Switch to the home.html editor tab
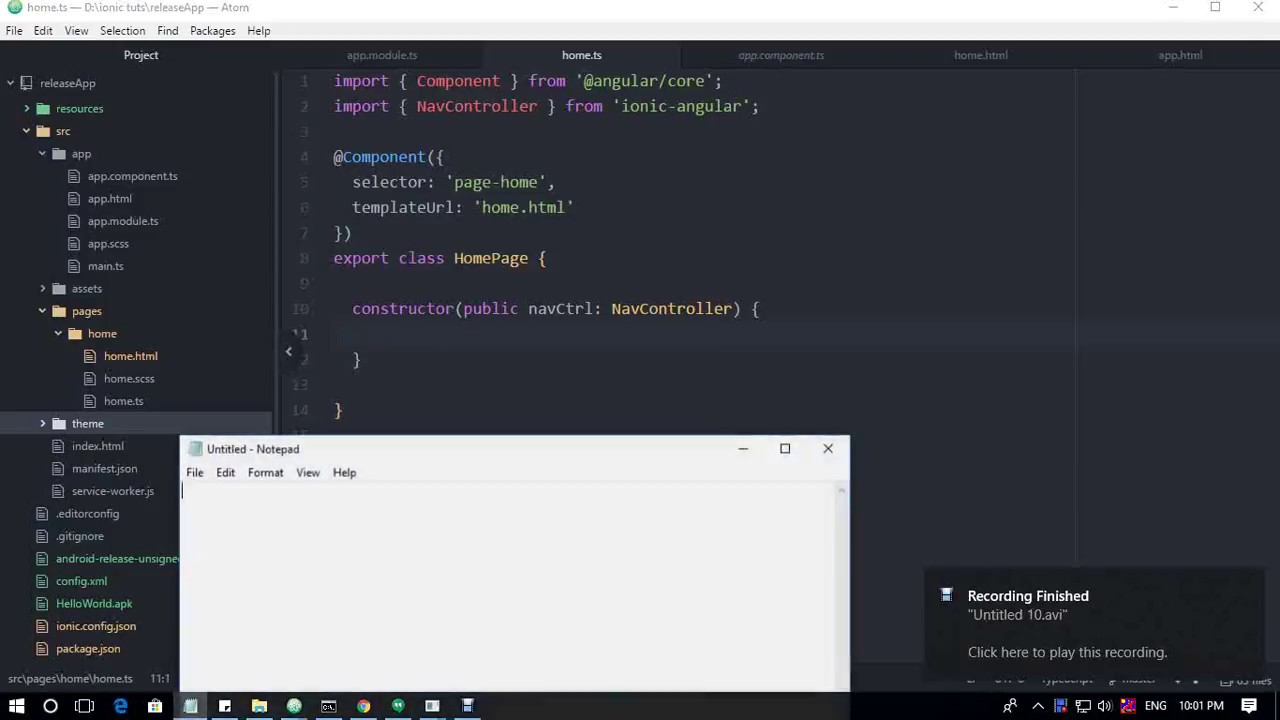The height and width of the screenshot is (720, 1280). [x=980, y=55]
